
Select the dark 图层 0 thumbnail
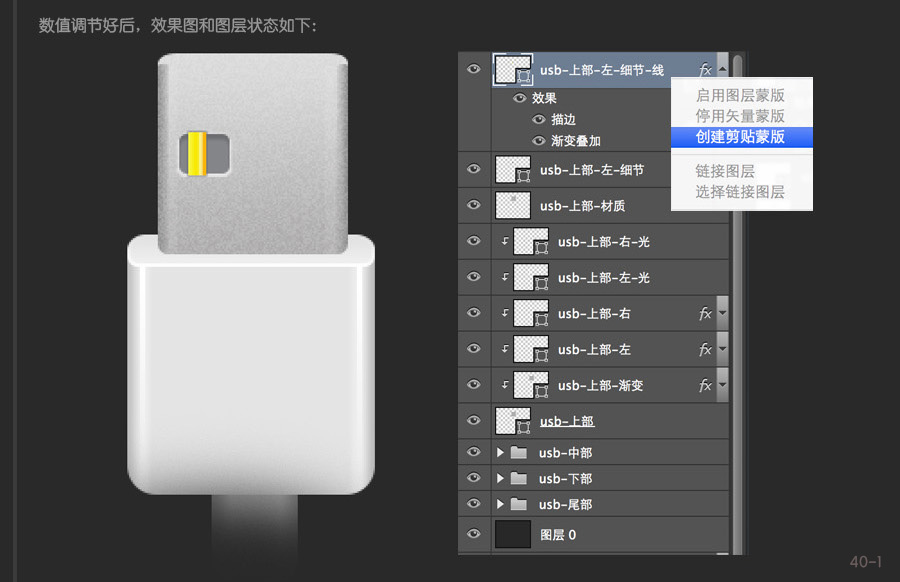pyautogui.click(x=513, y=534)
